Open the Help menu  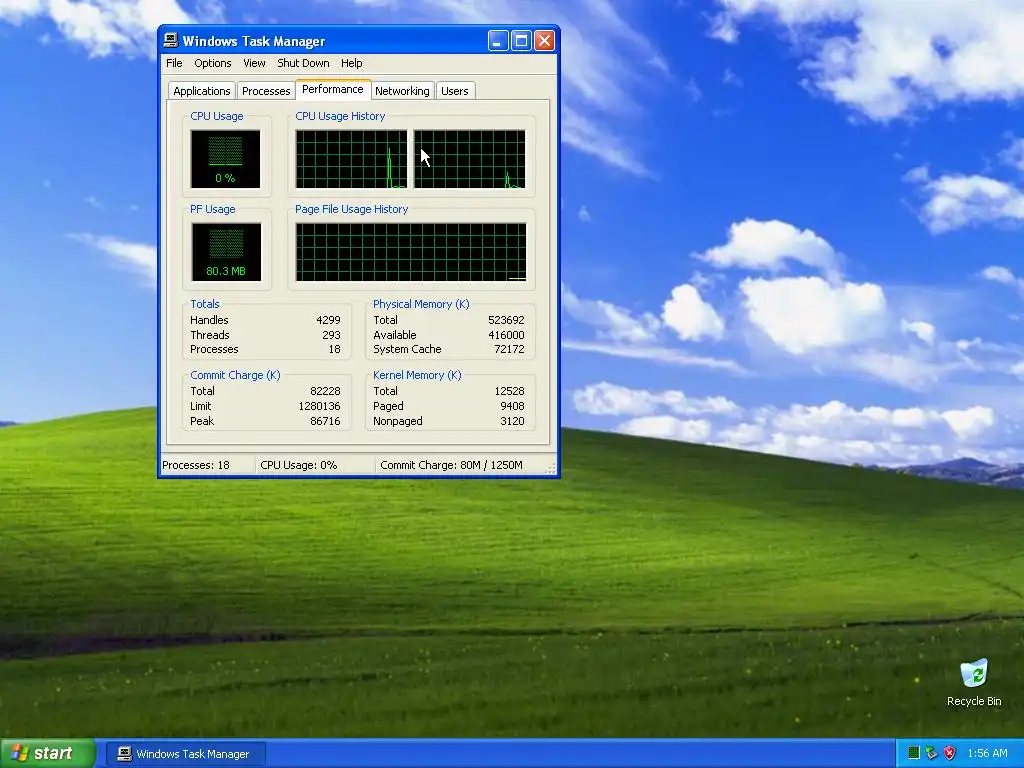[x=351, y=63]
